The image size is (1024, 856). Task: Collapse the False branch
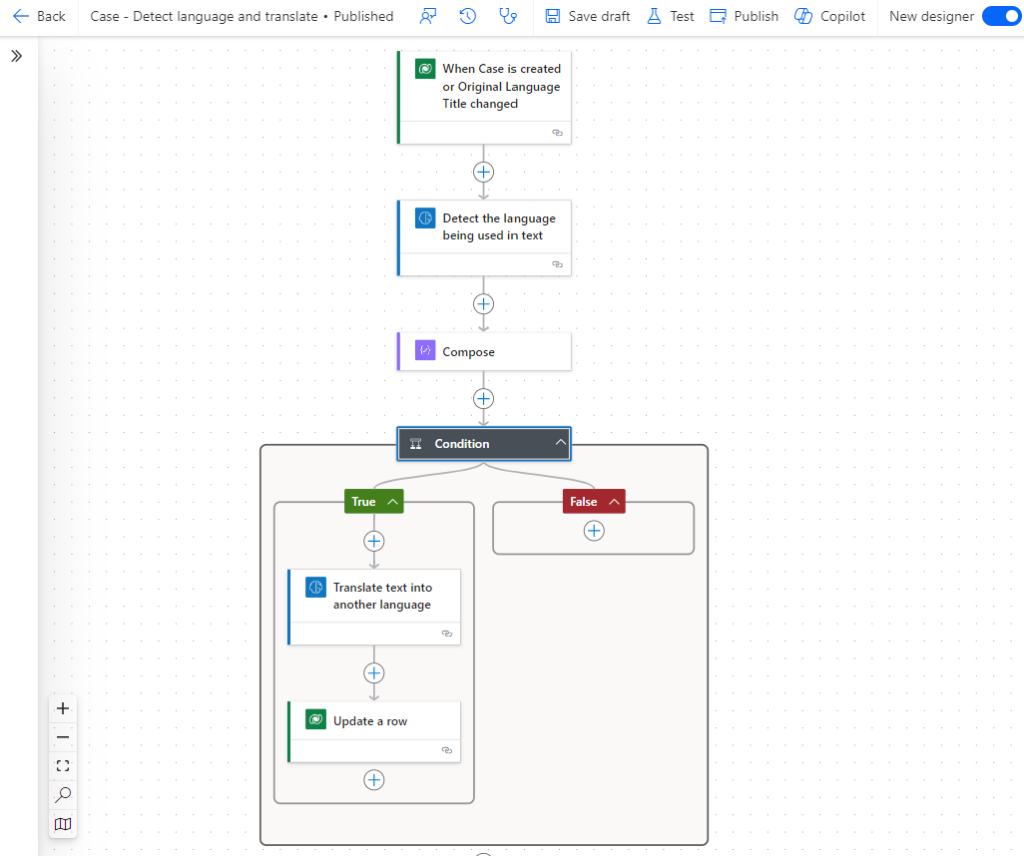point(614,502)
